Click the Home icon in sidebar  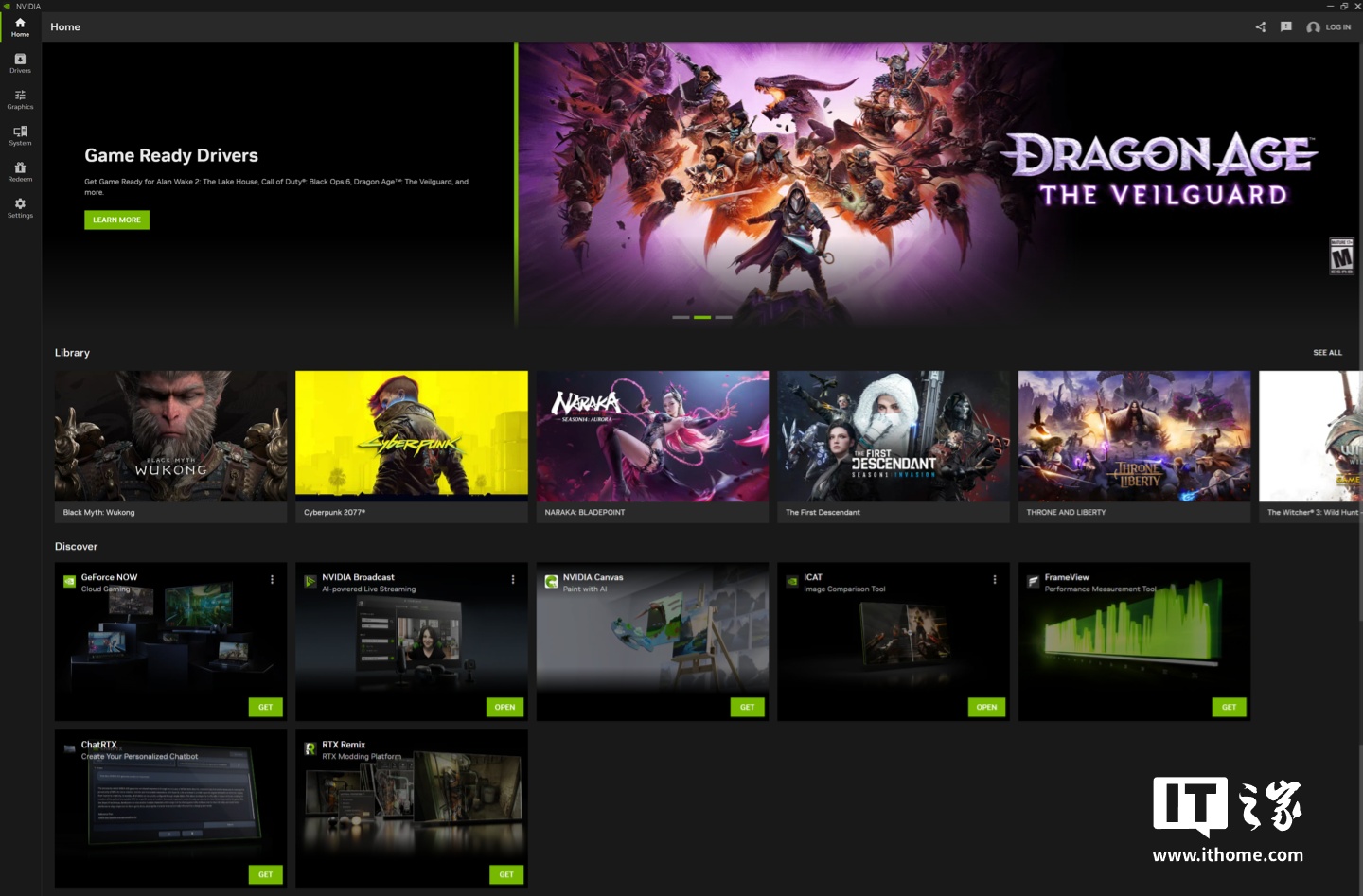[x=20, y=26]
